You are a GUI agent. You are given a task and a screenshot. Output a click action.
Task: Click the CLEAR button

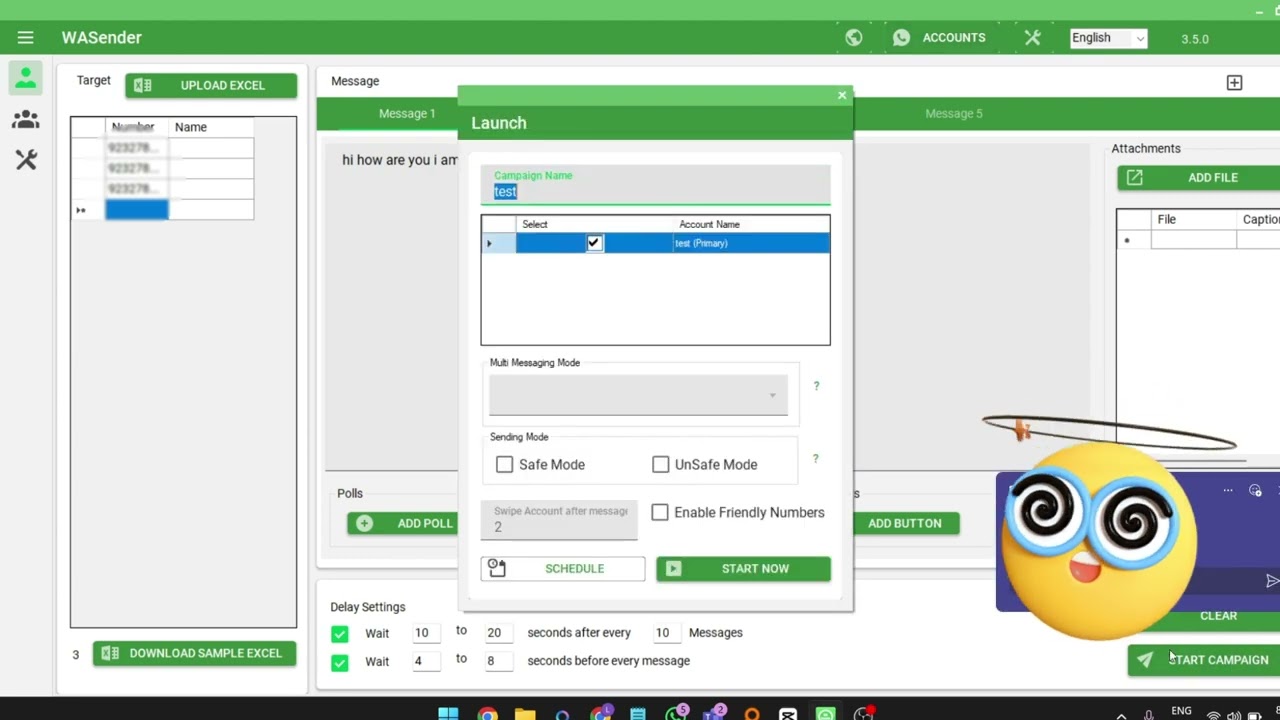pyautogui.click(x=1218, y=616)
